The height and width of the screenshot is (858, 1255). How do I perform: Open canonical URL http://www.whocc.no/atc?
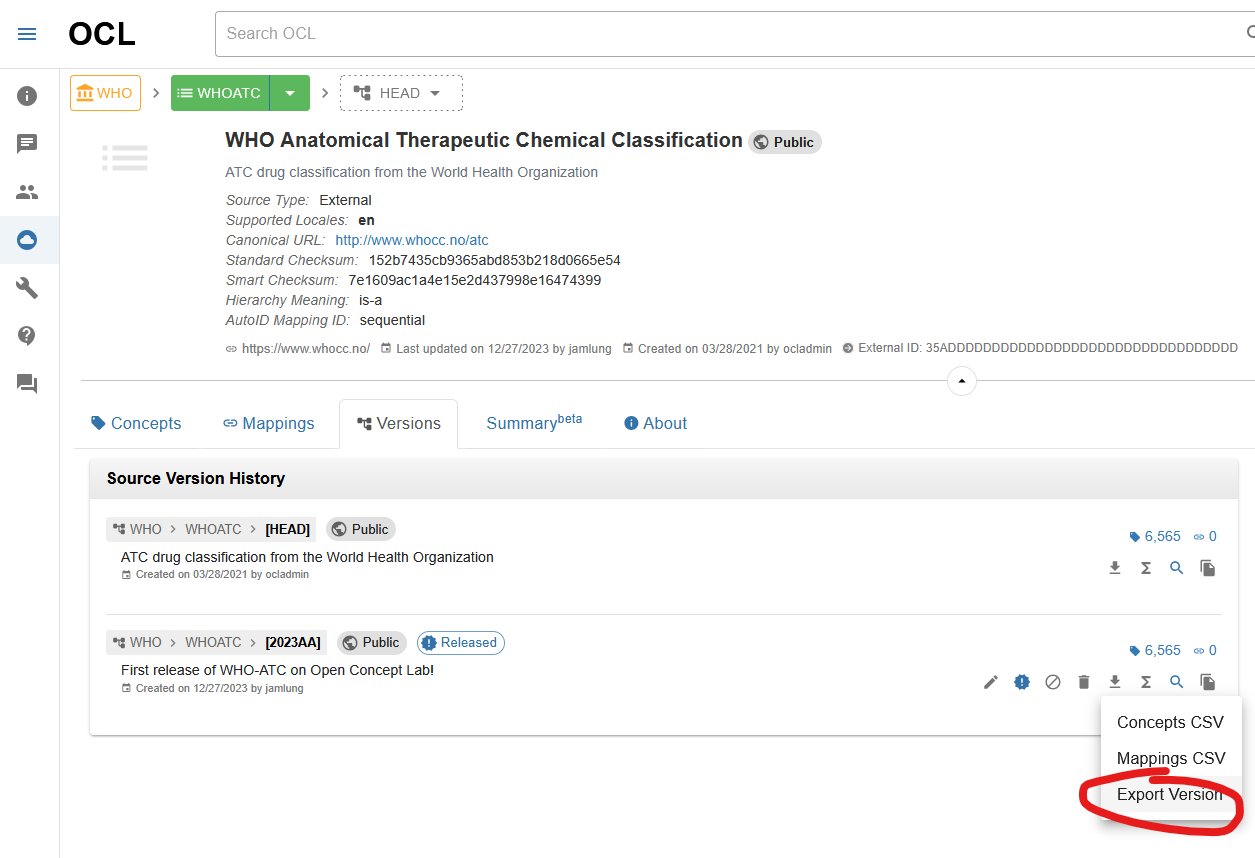coord(412,240)
